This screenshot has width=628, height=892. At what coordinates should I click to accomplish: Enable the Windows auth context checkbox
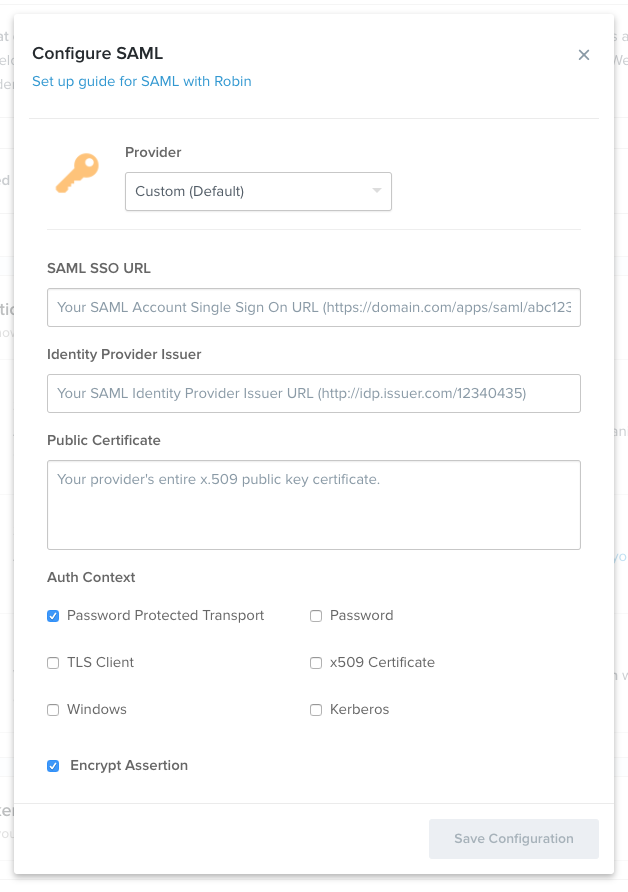tap(53, 710)
